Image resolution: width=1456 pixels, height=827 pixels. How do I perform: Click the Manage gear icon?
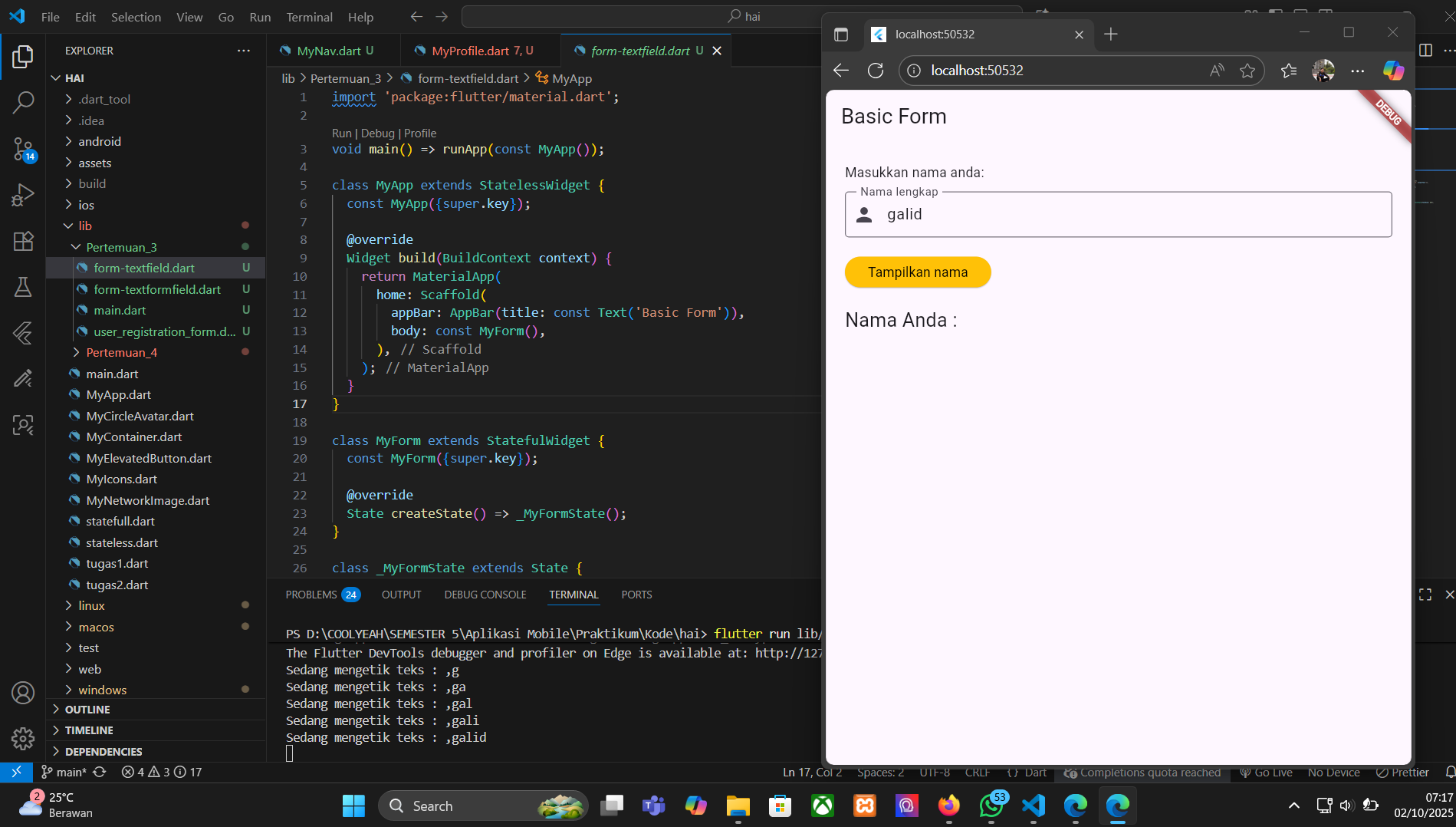click(23, 738)
